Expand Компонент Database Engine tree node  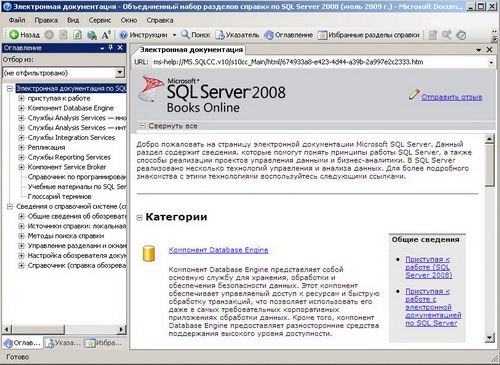click(x=21, y=108)
